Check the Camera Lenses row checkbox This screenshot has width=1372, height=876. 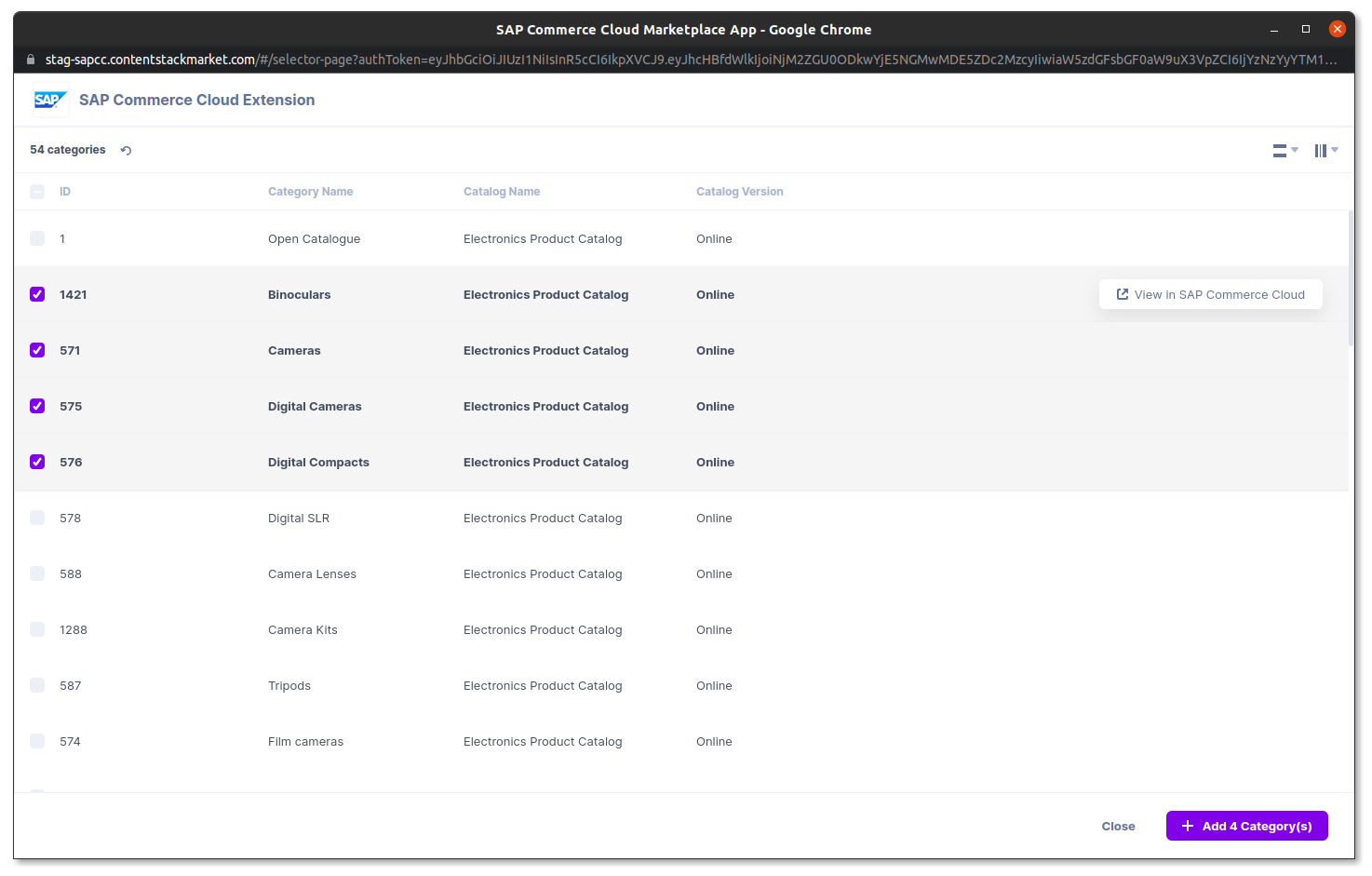tap(37, 573)
